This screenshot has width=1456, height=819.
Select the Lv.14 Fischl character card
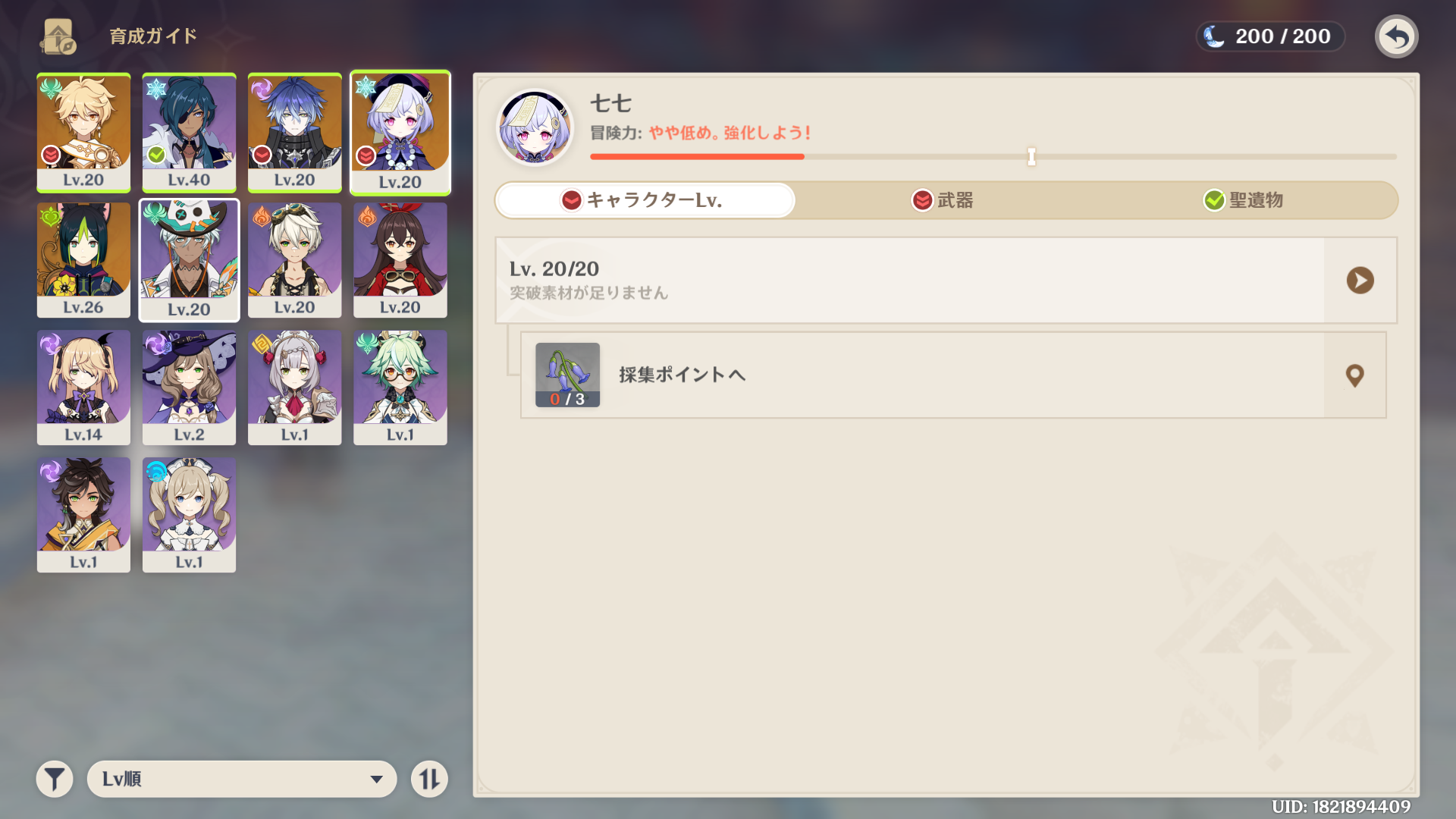point(83,388)
